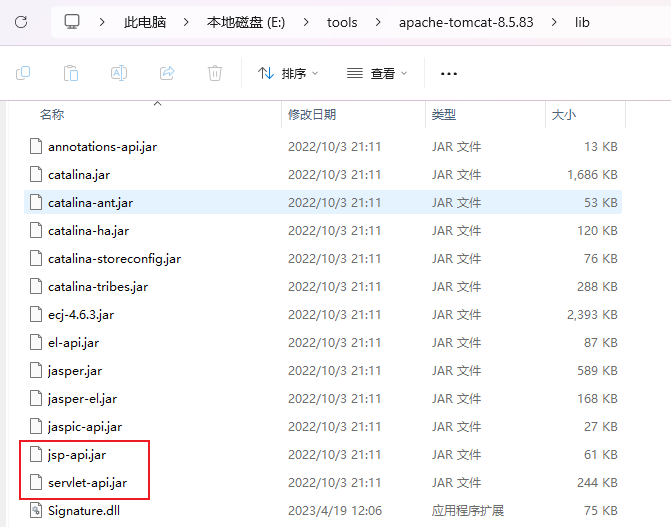Click the 应用程序扩展 type of Signature.dll

467,511
